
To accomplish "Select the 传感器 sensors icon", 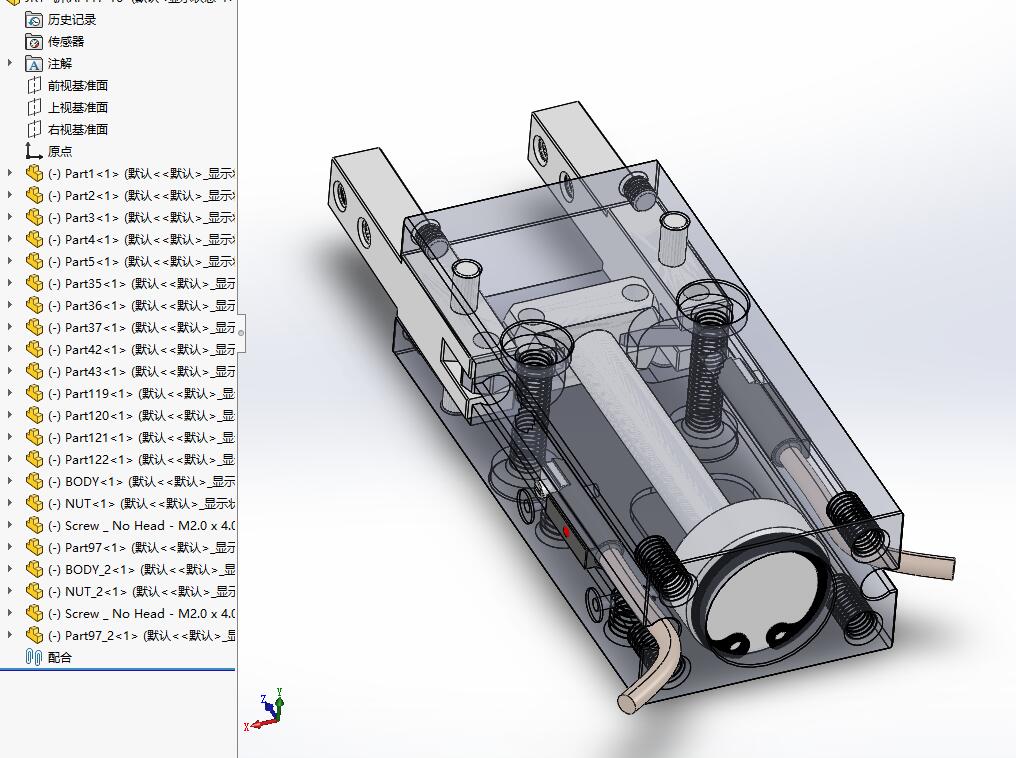I will coord(34,42).
